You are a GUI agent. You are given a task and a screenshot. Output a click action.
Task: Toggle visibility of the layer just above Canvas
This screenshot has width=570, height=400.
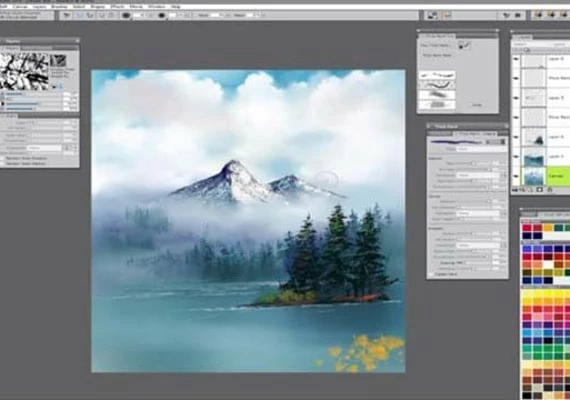coord(516,157)
